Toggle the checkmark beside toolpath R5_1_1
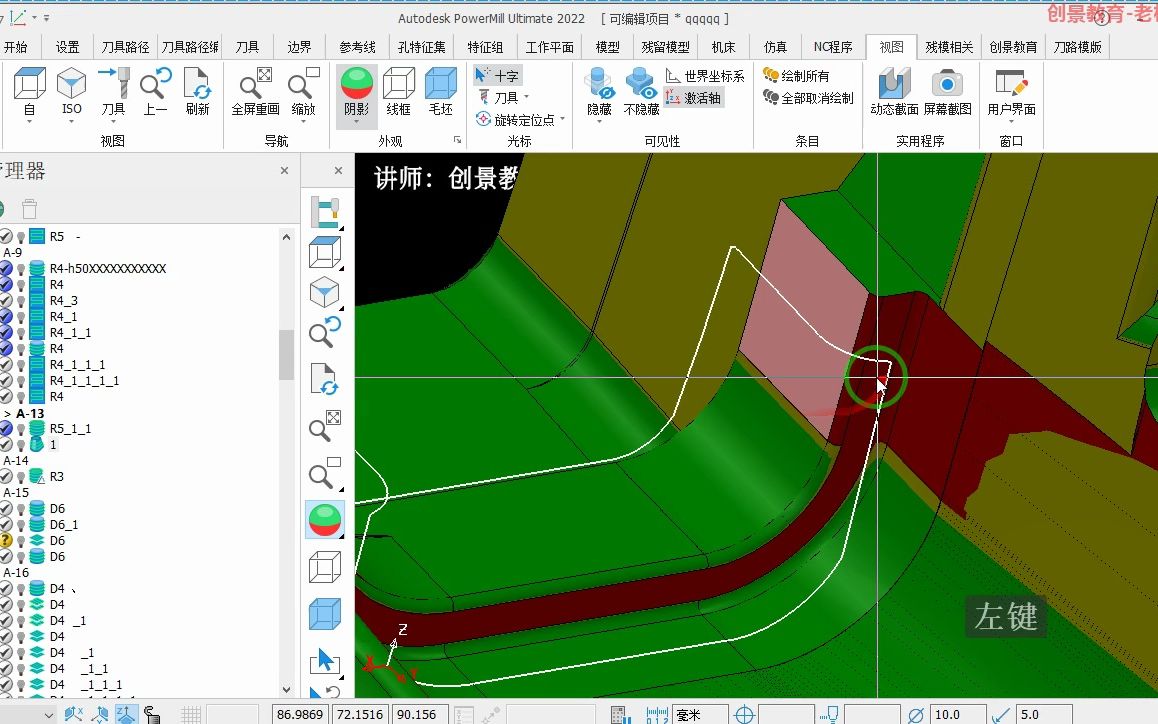The width and height of the screenshot is (1158, 724). click(6, 428)
